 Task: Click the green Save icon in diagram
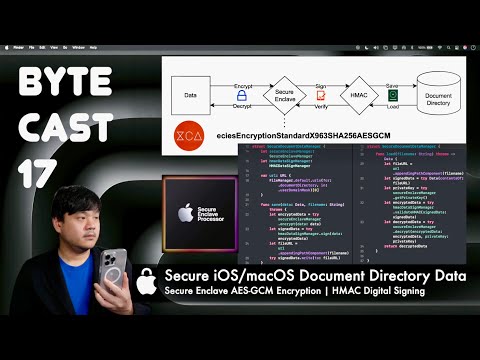[393, 96]
